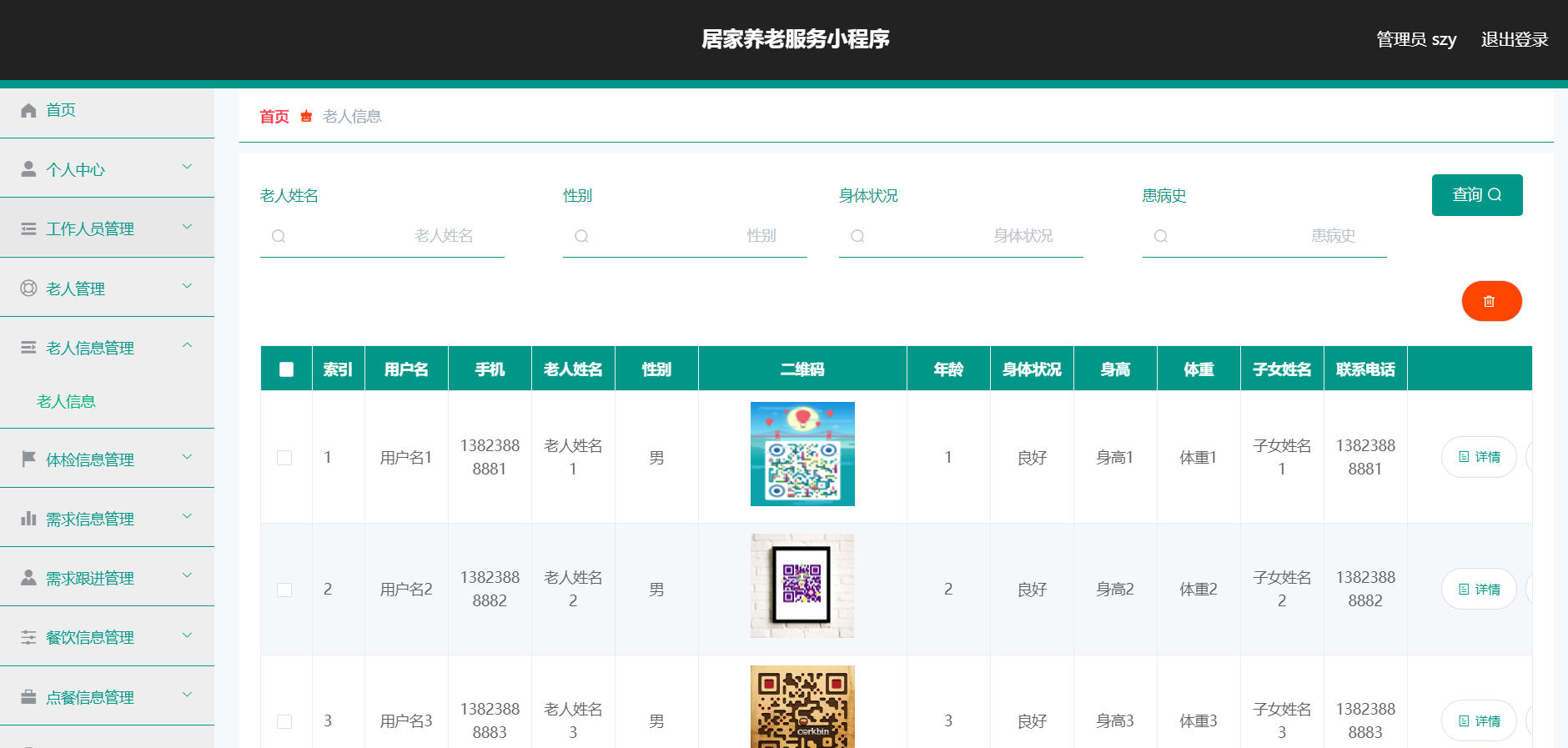This screenshot has width=1568, height=748.
Task: Toggle the select-all checkbox in table header
Action: tap(286, 369)
